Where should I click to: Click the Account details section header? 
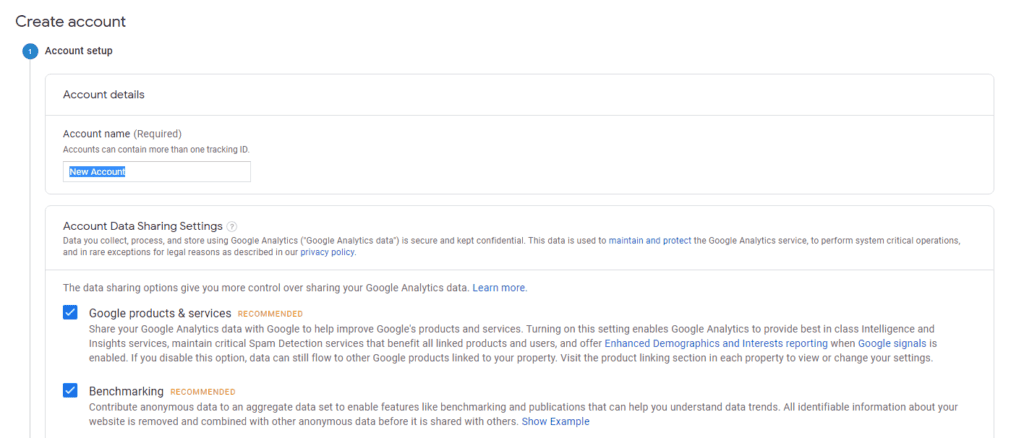point(104,95)
